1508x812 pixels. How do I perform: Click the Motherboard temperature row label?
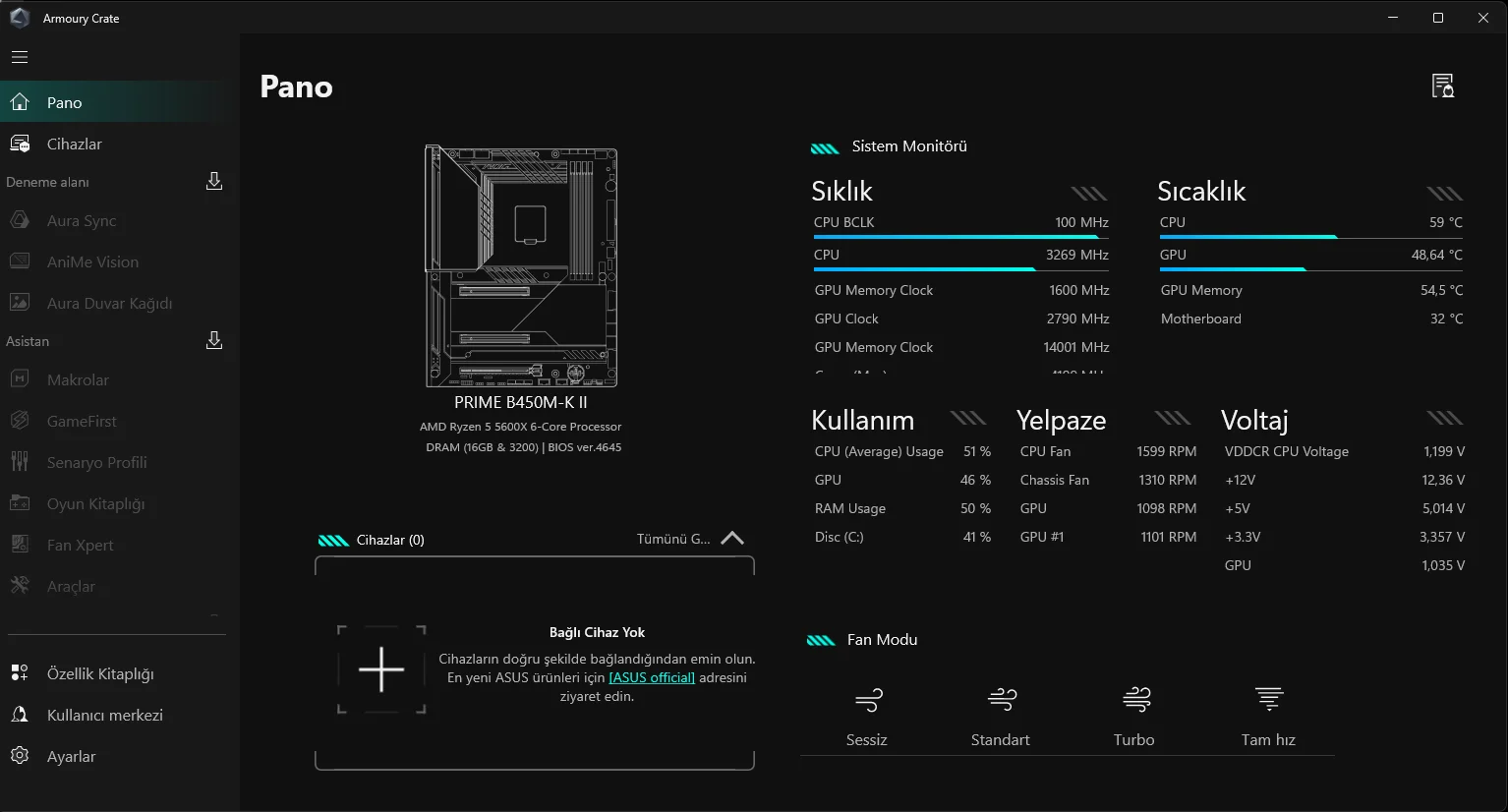(1201, 319)
